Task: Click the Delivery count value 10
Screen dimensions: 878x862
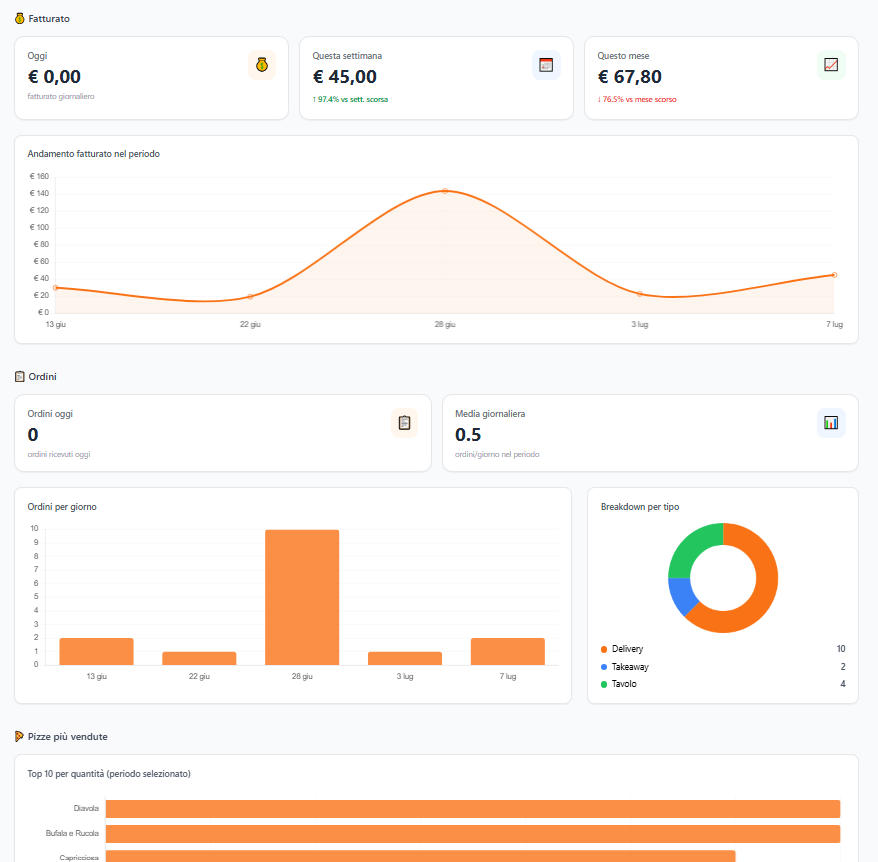Action: [x=841, y=649]
